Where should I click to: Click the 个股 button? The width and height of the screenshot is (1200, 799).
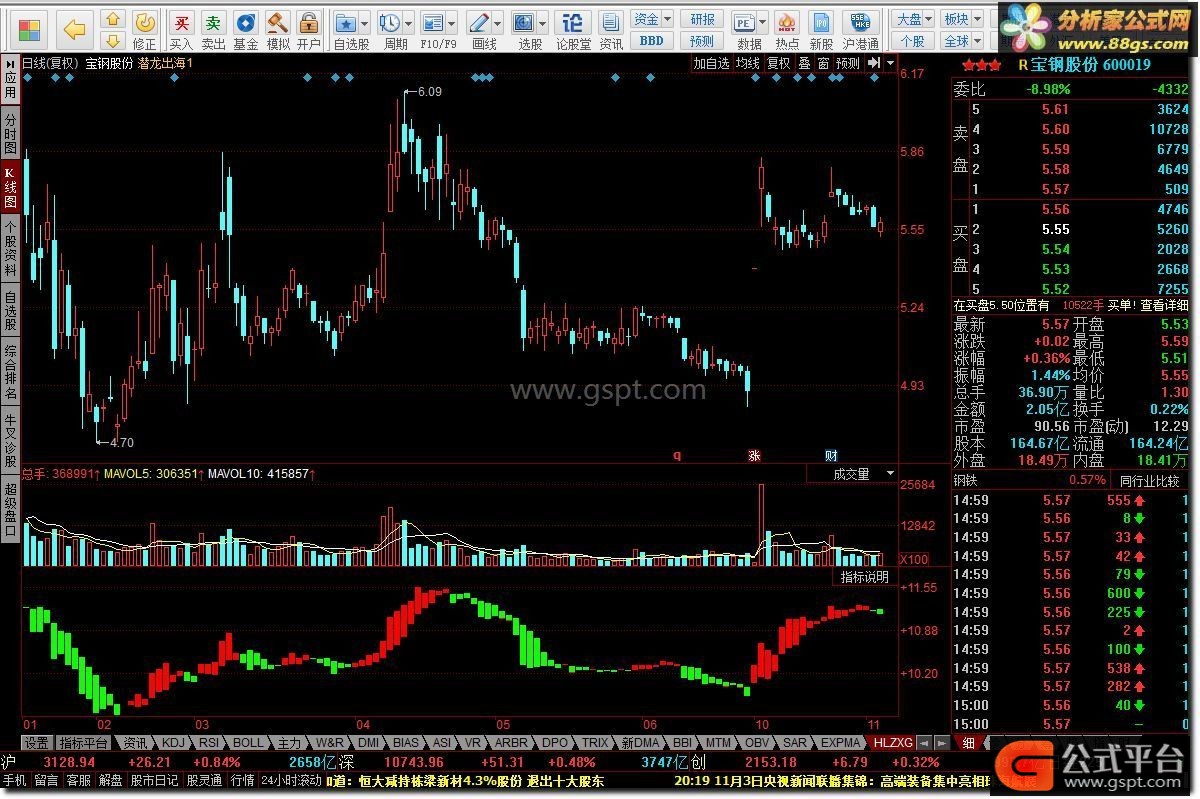click(913, 41)
